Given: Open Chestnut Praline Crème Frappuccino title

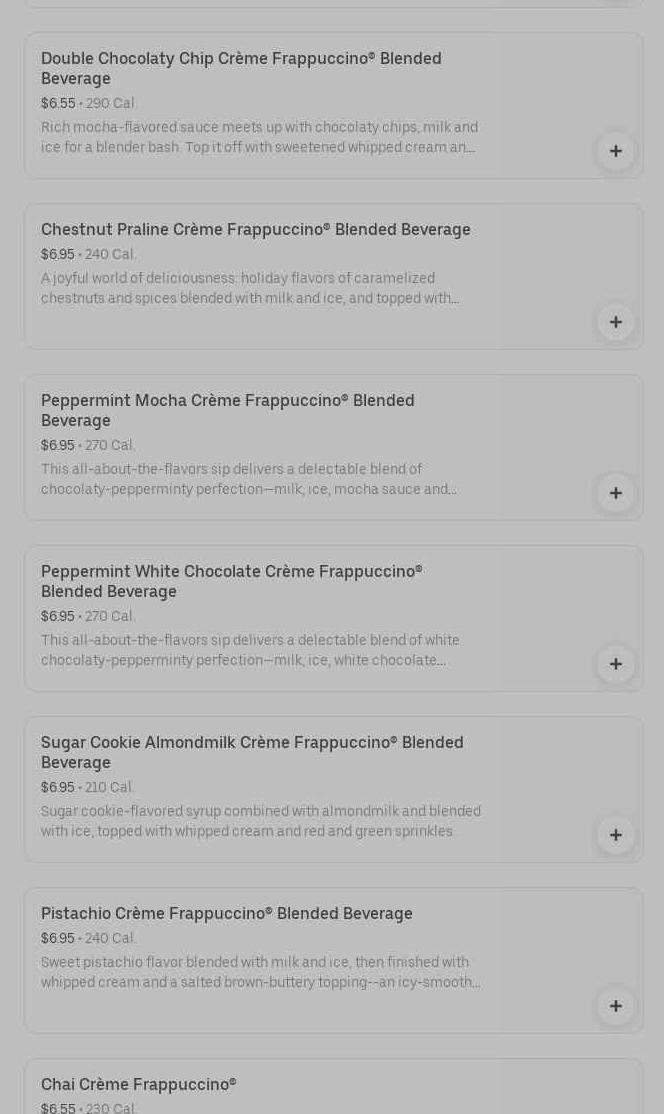Looking at the screenshot, I should 255,229.
